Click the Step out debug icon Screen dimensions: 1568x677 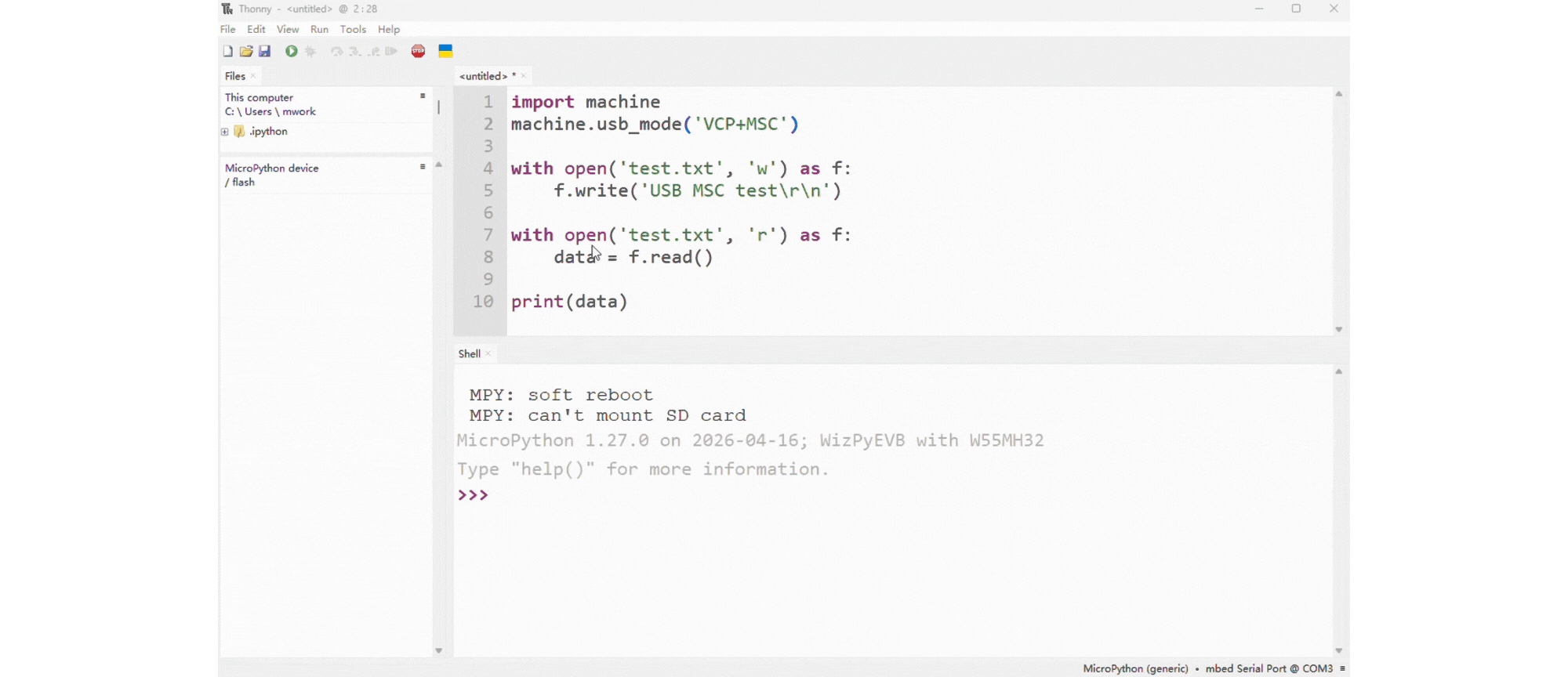point(374,52)
